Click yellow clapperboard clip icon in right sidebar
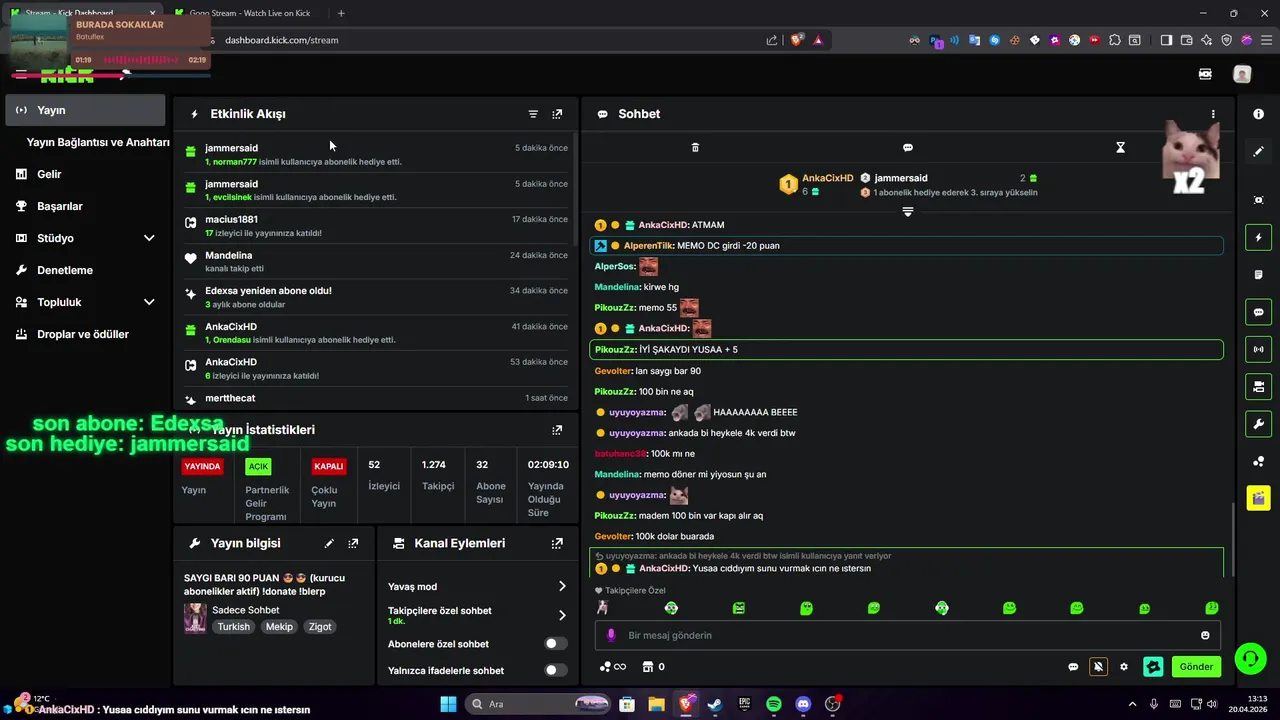 coord(1258,498)
